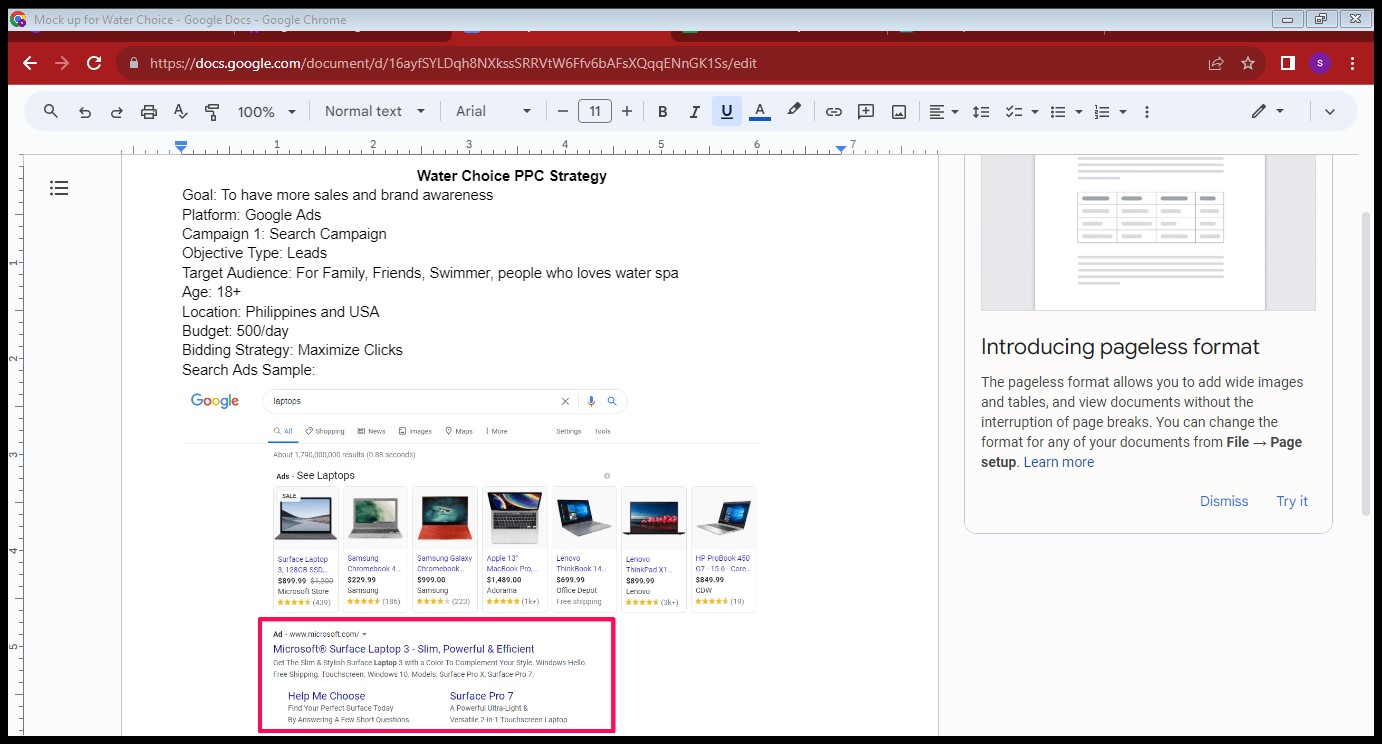The image size is (1382, 744).
Task: View site information via the lock icon
Action: pos(133,63)
